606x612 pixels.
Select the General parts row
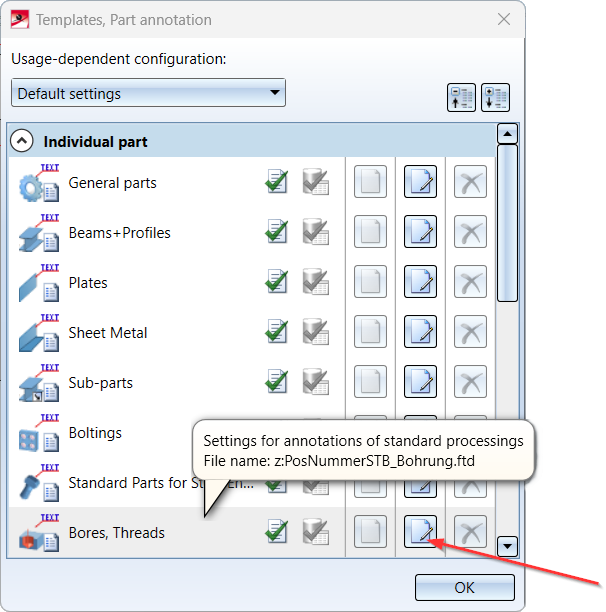[252, 182]
